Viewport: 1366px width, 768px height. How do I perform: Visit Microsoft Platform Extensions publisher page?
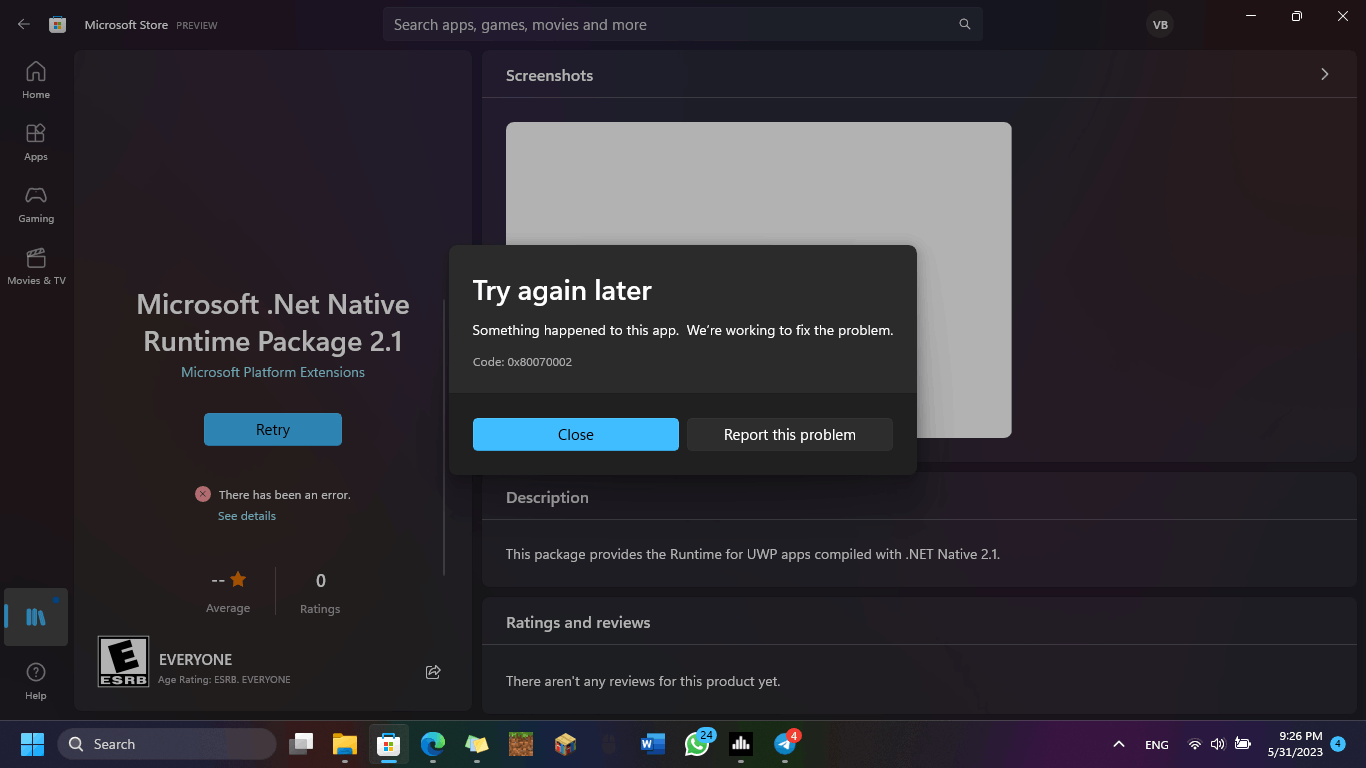tap(272, 371)
